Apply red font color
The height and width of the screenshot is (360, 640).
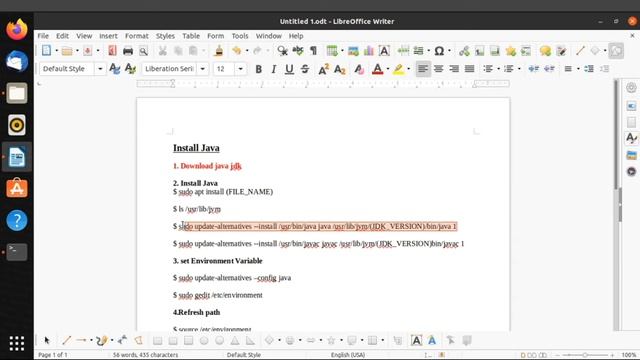click(378, 69)
